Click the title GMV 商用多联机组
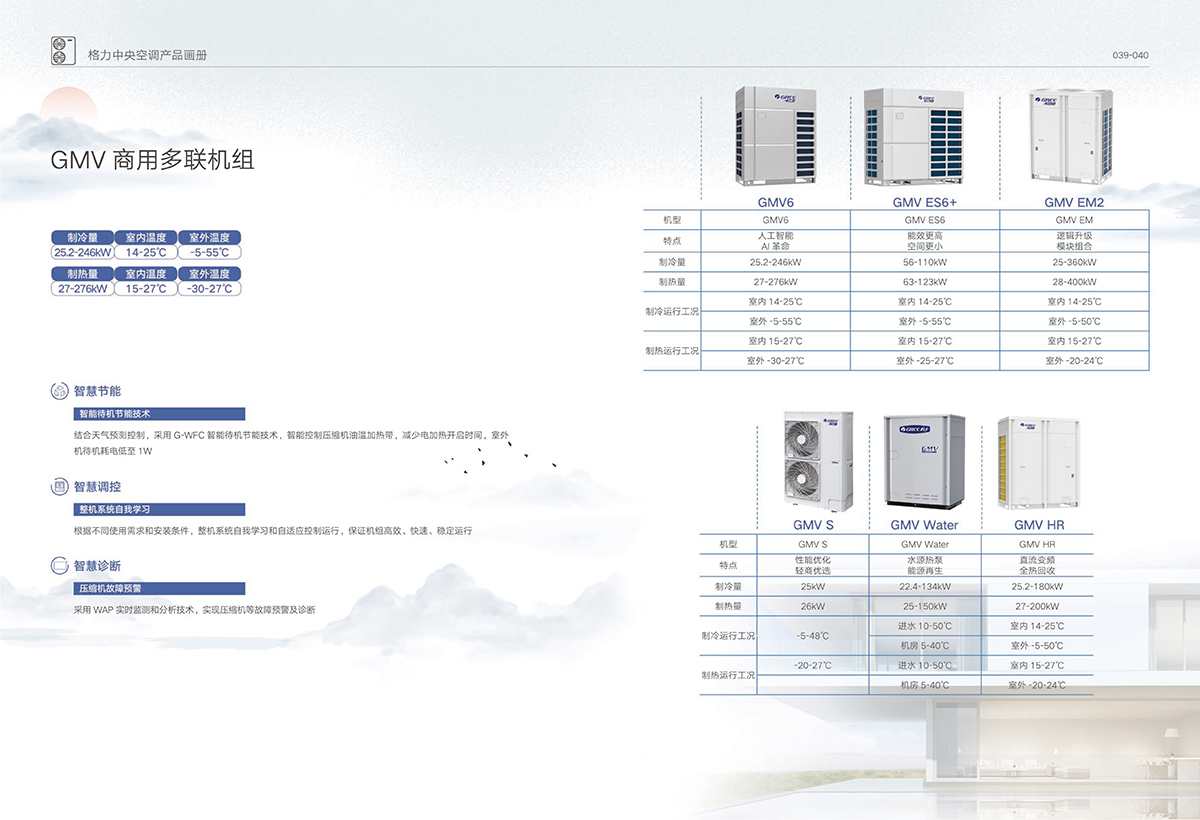The image size is (1200, 820). click(x=153, y=160)
